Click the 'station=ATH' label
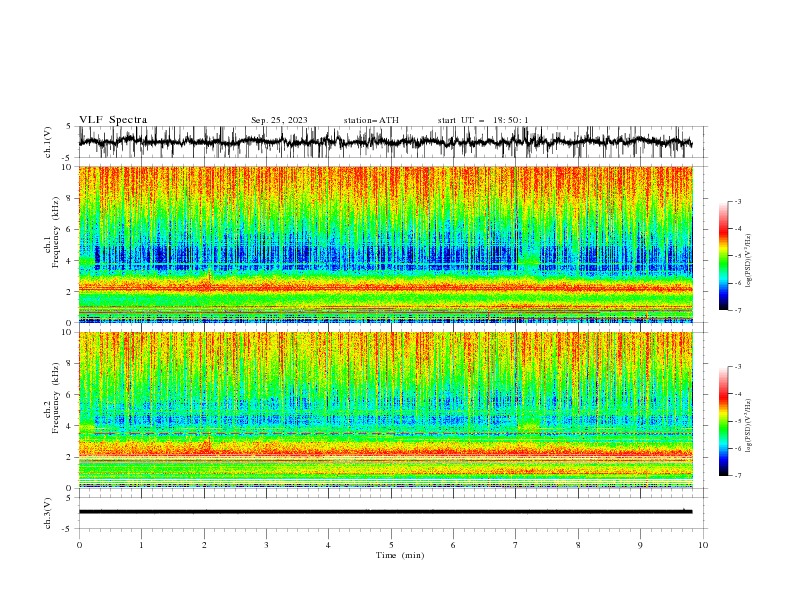Screen dimensions: 792x612 point(371,120)
